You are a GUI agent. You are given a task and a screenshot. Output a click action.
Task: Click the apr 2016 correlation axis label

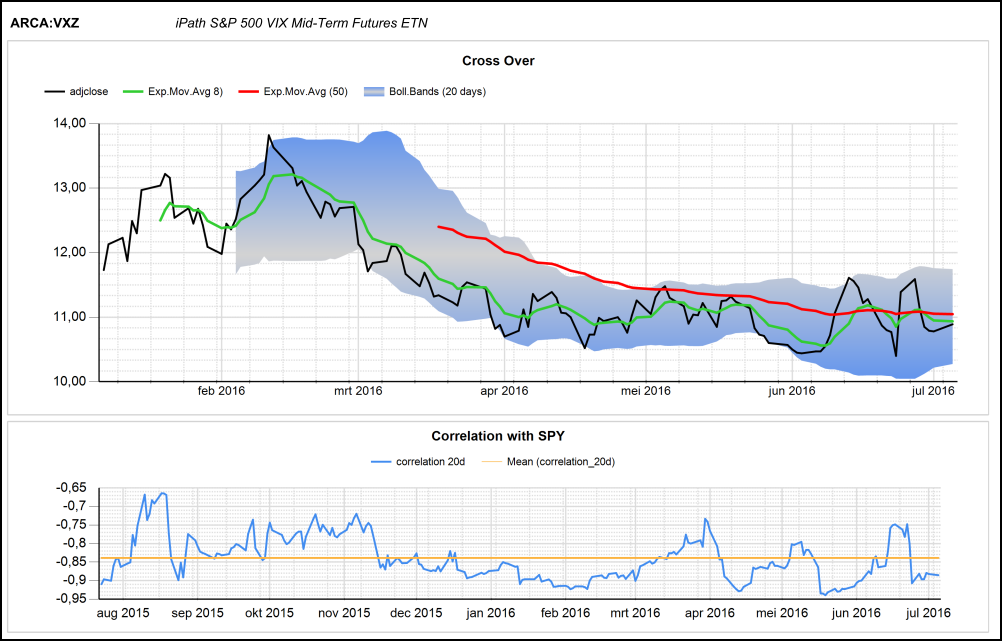click(709, 613)
